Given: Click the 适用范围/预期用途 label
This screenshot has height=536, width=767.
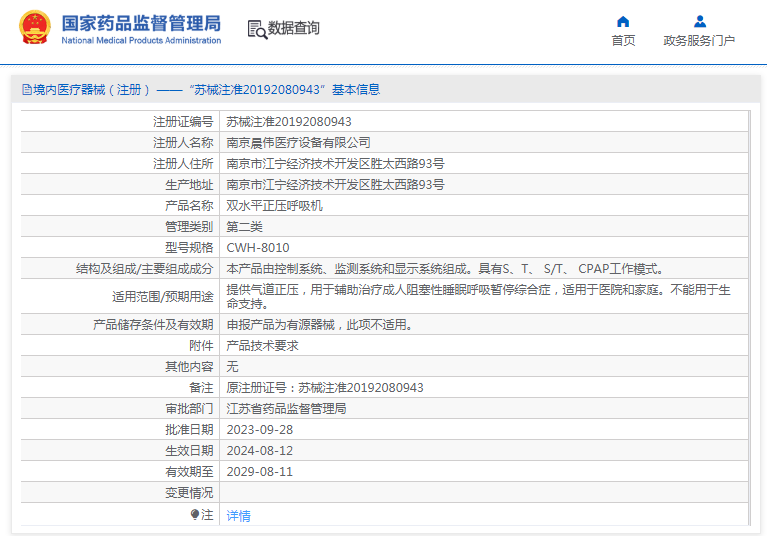Looking at the screenshot, I should (162, 297).
